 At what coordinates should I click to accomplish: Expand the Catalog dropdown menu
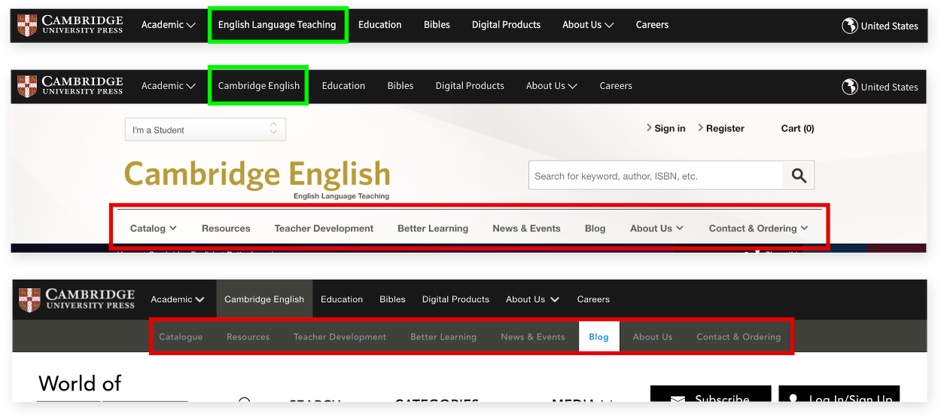153,228
